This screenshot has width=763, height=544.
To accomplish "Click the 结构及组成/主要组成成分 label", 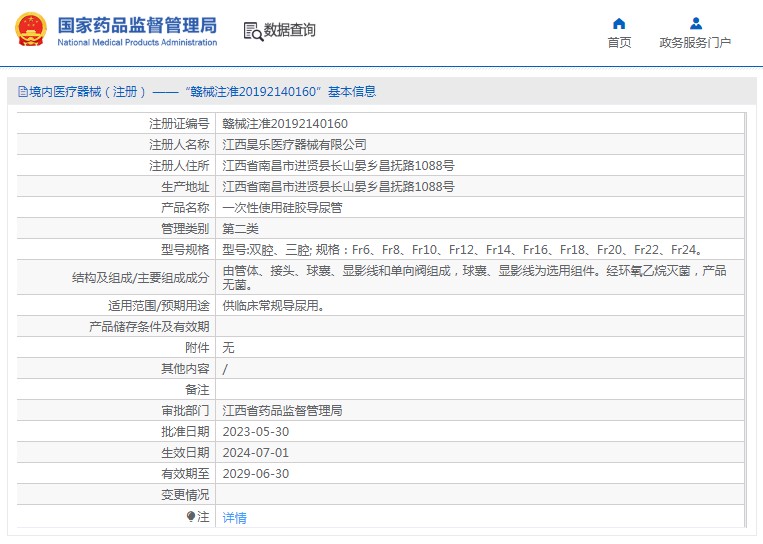I will 141,278.
